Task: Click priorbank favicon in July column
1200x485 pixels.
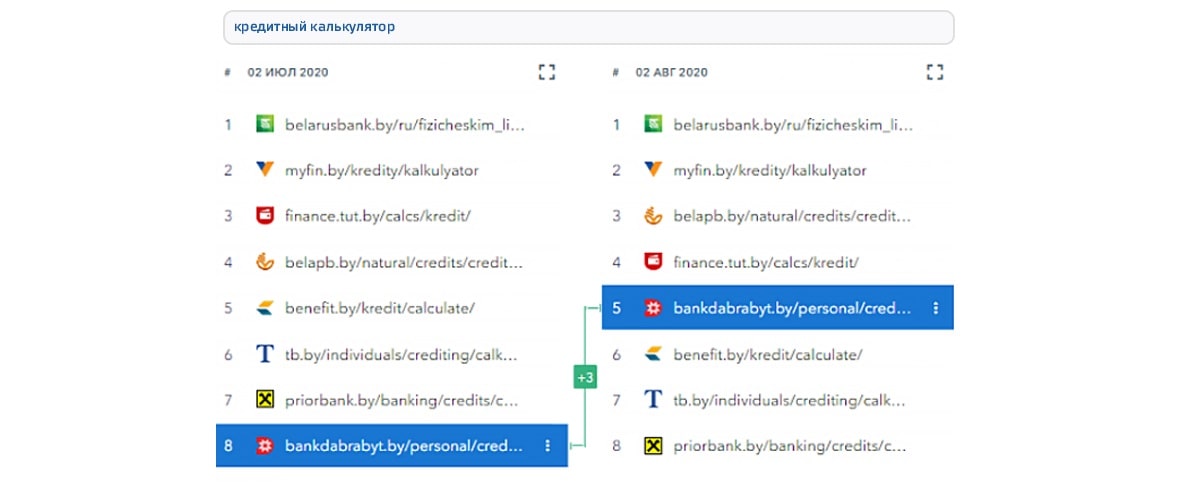Action: pos(265,400)
